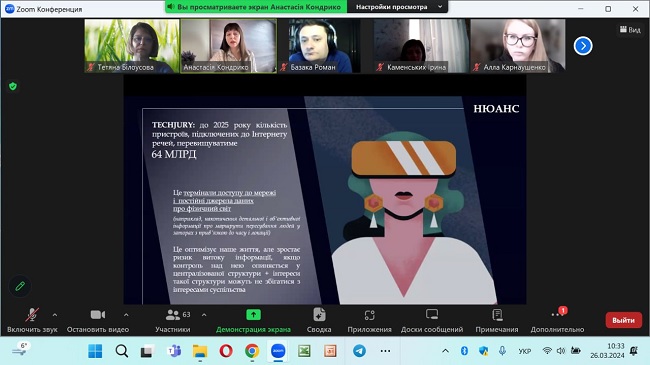The image size is (650, 365).
Task: Open Wi-Fi network tray icon
Action: pyautogui.click(x=547, y=351)
